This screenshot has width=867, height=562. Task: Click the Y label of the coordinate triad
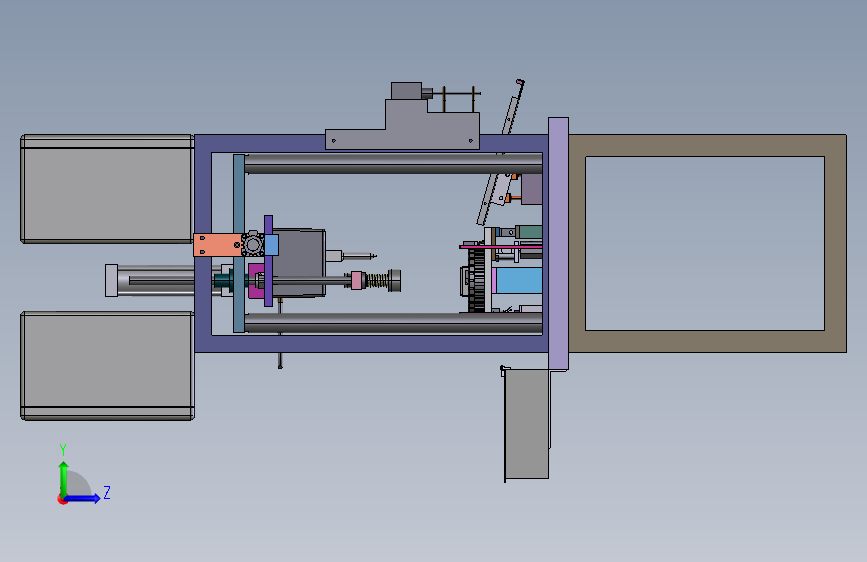point(63,450)
